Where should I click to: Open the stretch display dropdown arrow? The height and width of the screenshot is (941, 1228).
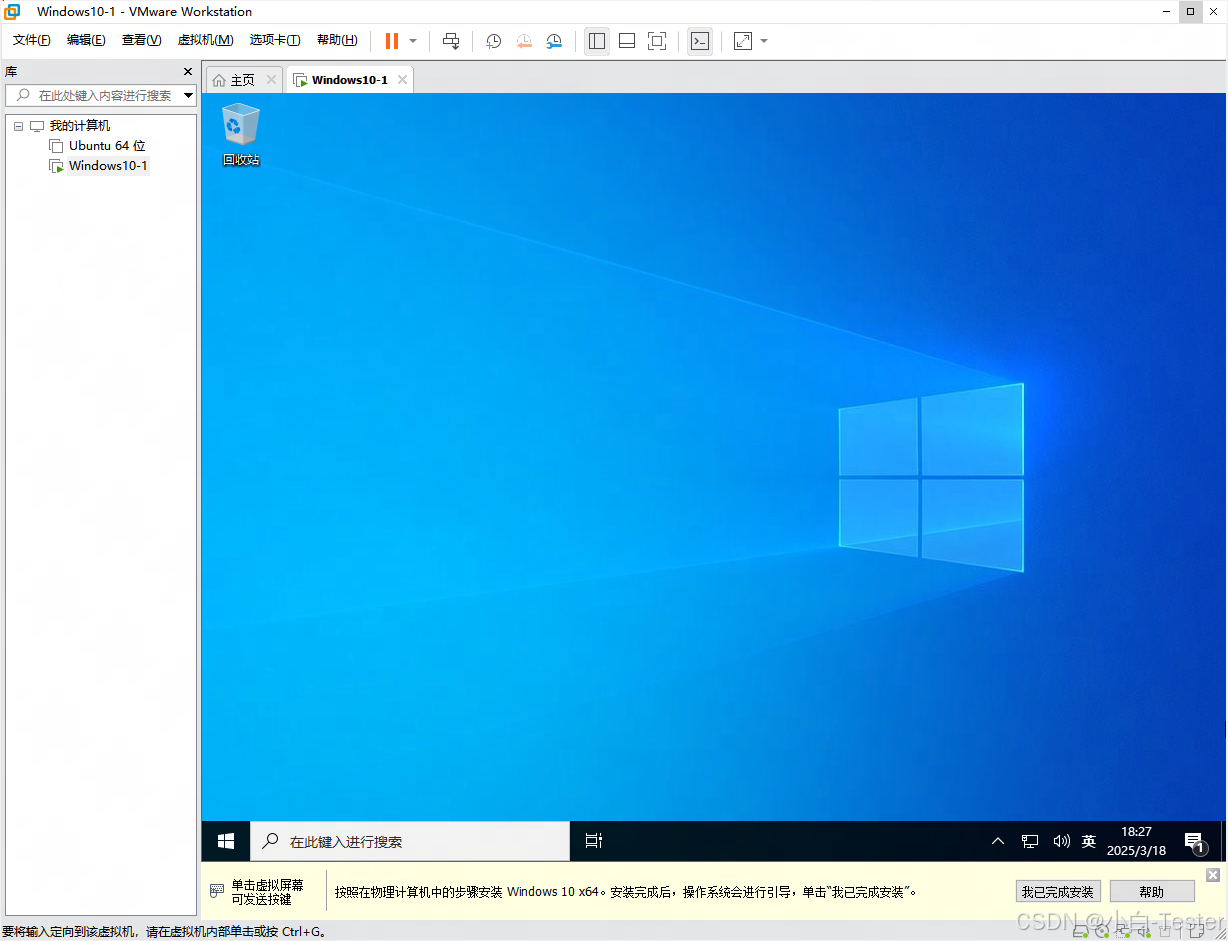[764, 41]
